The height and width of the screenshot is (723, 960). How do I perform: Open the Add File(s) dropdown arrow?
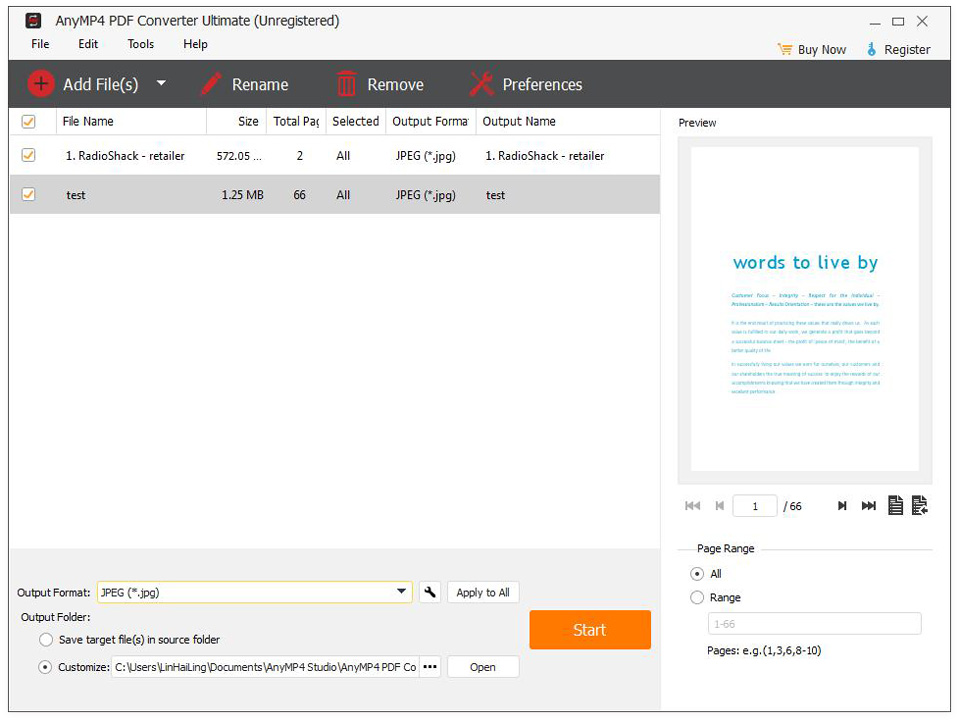coord(161,84)
